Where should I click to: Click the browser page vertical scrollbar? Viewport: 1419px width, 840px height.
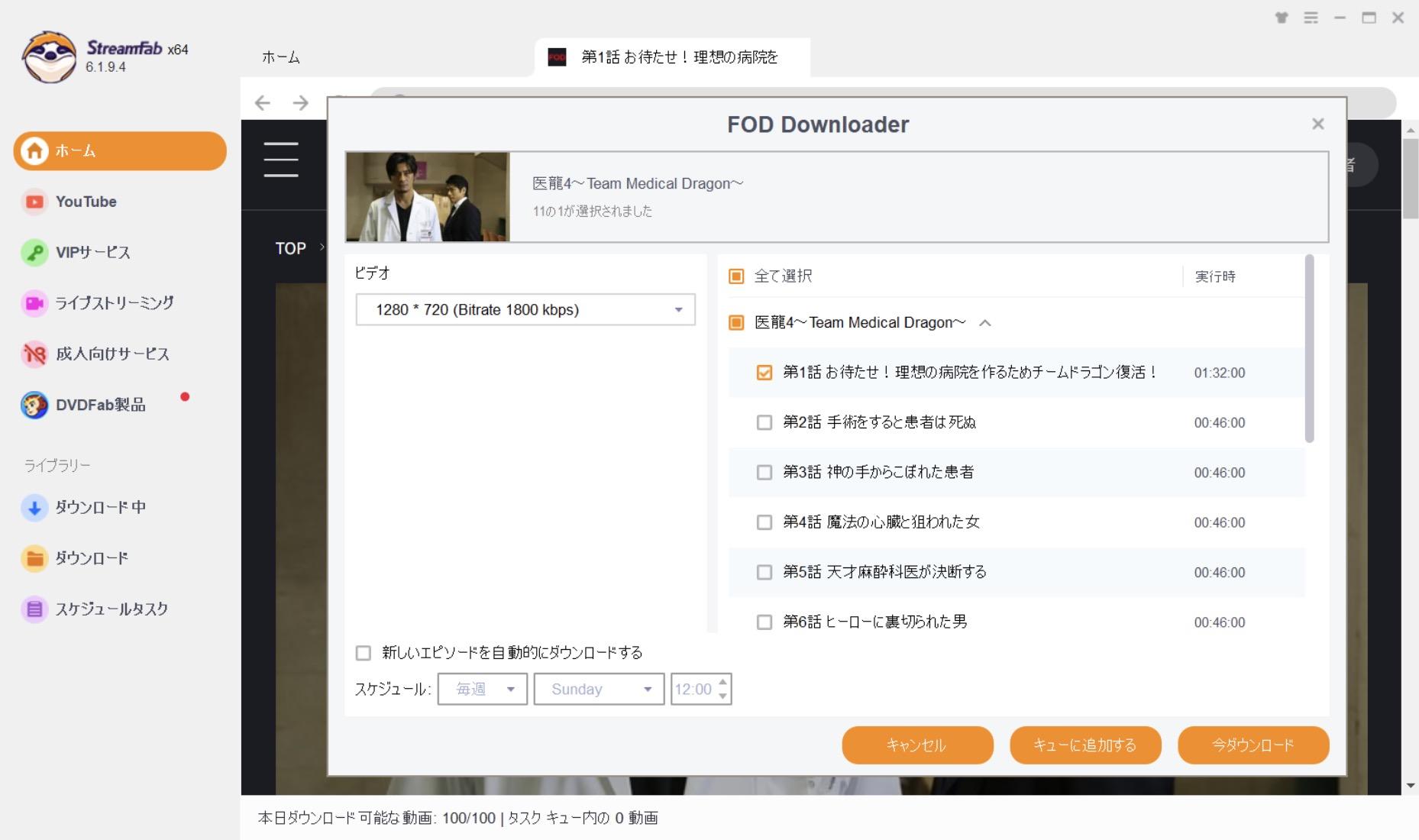point(1410,179)
